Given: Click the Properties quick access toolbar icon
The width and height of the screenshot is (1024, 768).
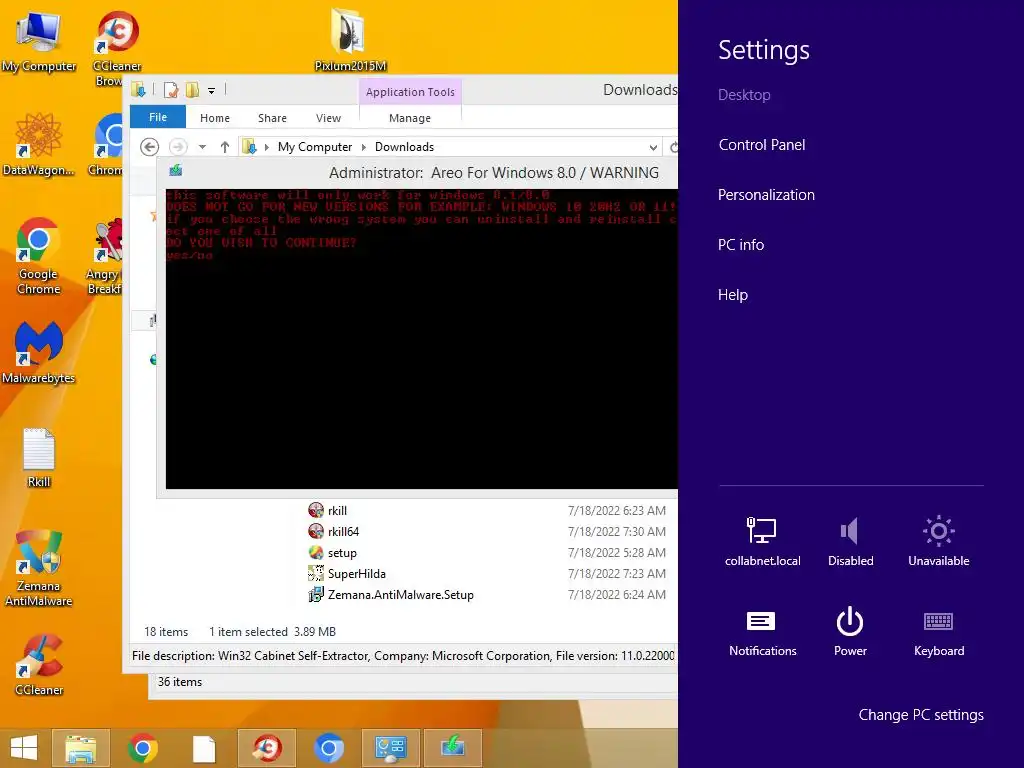Looking at the screenshot, I should 171,89.
